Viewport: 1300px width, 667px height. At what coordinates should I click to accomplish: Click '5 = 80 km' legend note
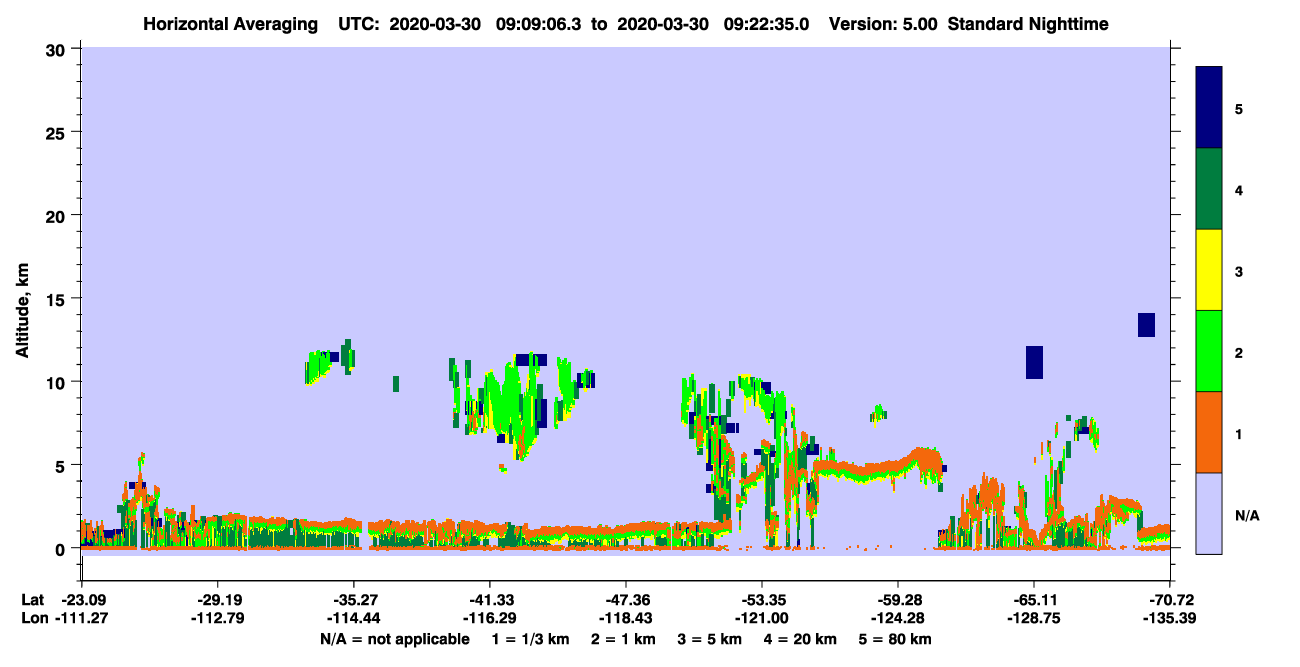(x=895, y=638)
